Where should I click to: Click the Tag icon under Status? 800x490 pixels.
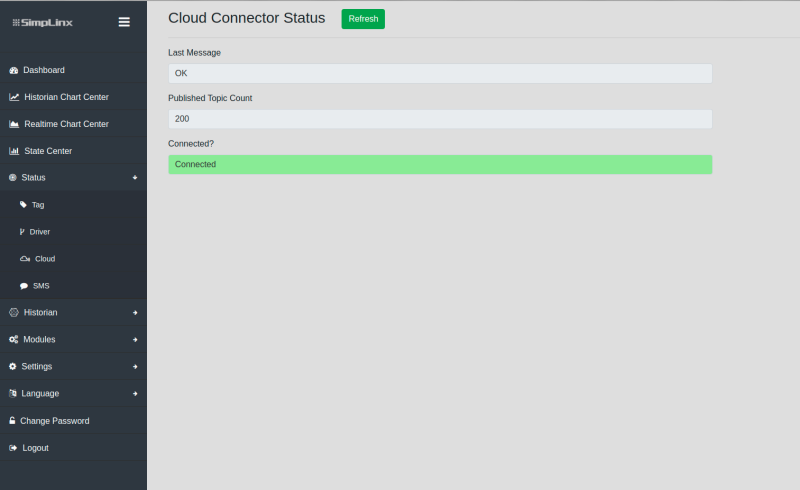tap(23, 205)
